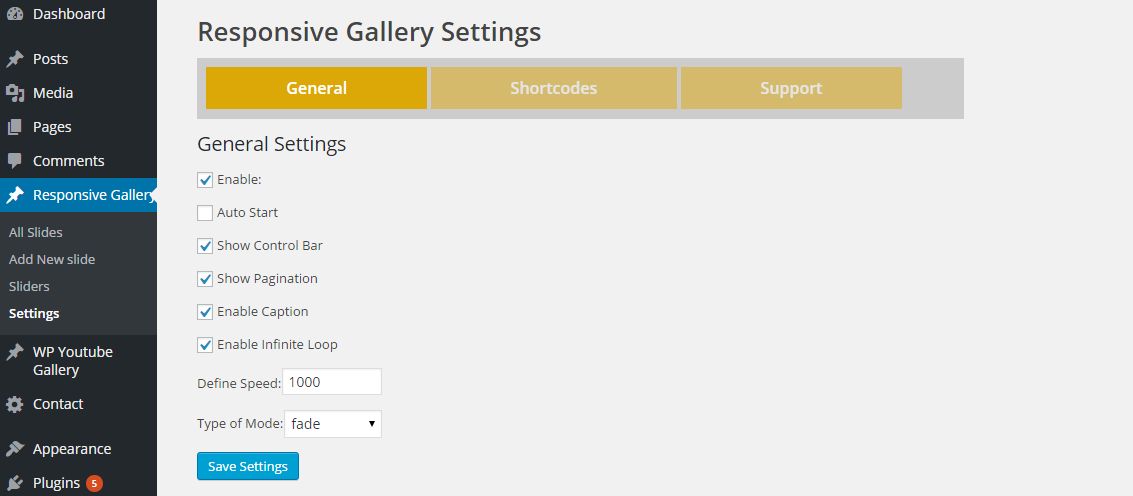The image size is (1133, 496).
Task: Open the All Slides submenu link
Action: tap(36, 232)
